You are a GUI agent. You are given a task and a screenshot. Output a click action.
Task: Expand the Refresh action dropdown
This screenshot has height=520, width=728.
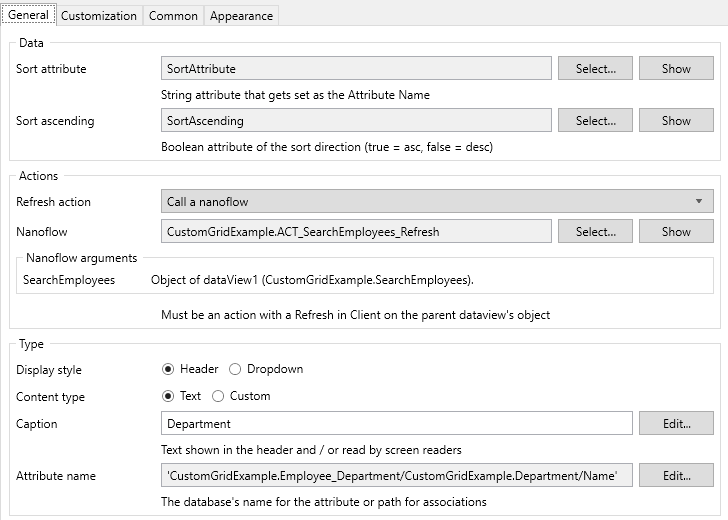tap(437, 202)
